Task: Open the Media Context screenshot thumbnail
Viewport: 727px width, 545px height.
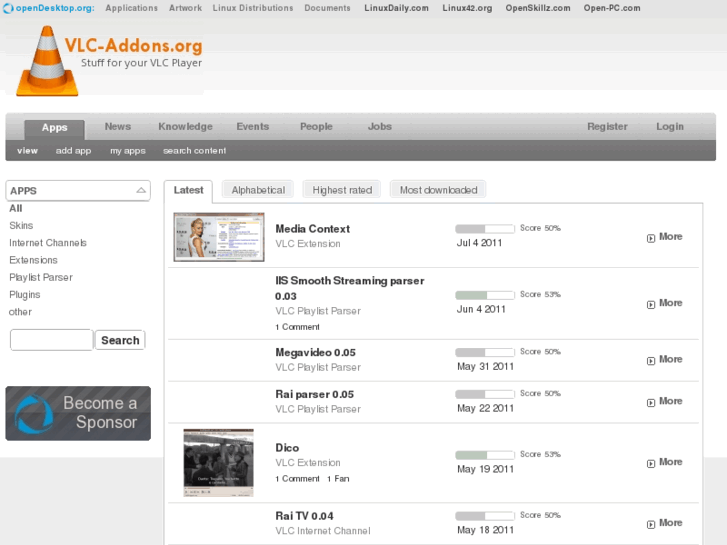Action: 219,237
